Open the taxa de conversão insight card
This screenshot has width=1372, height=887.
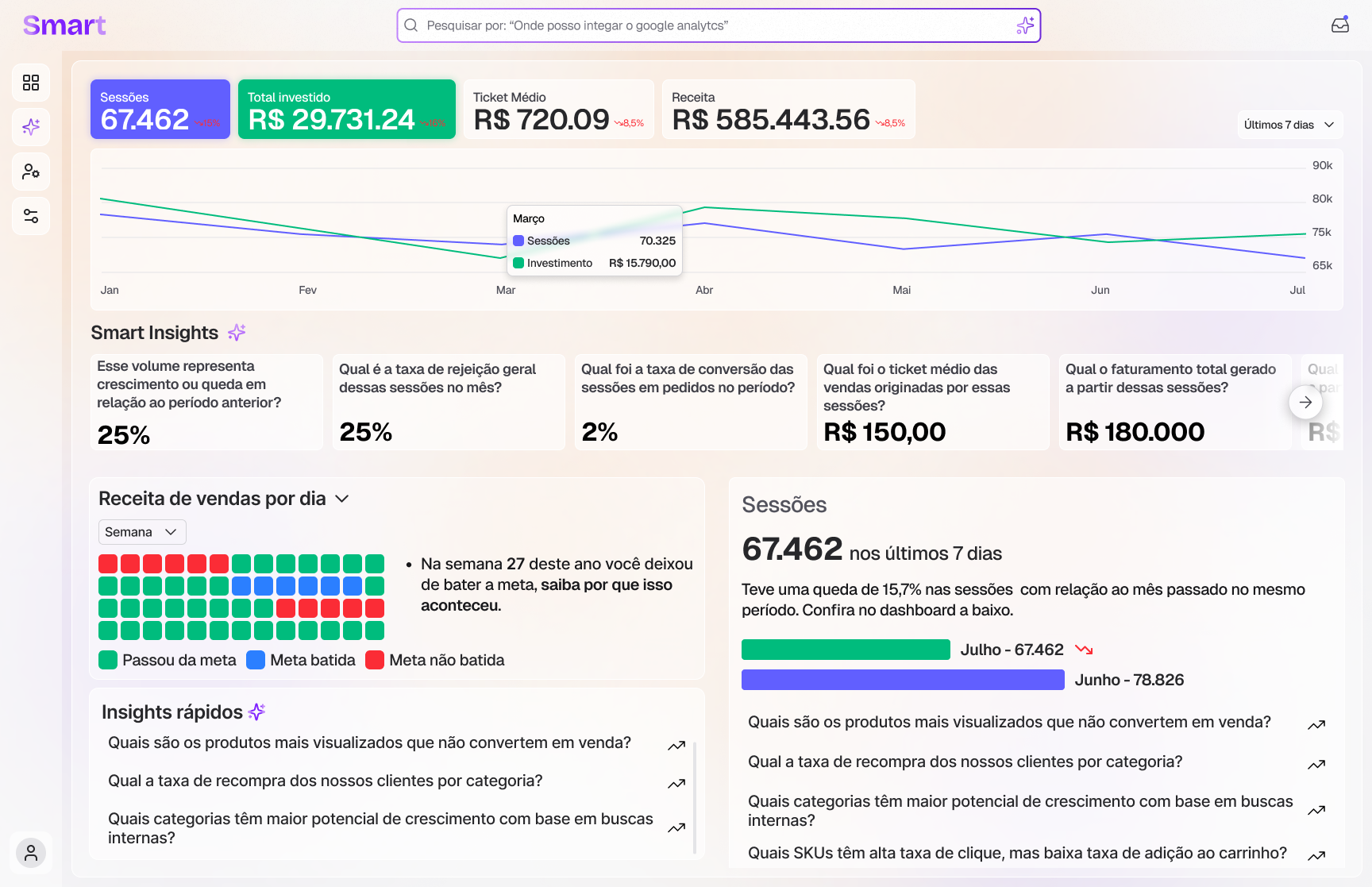[x=690, y=402]
